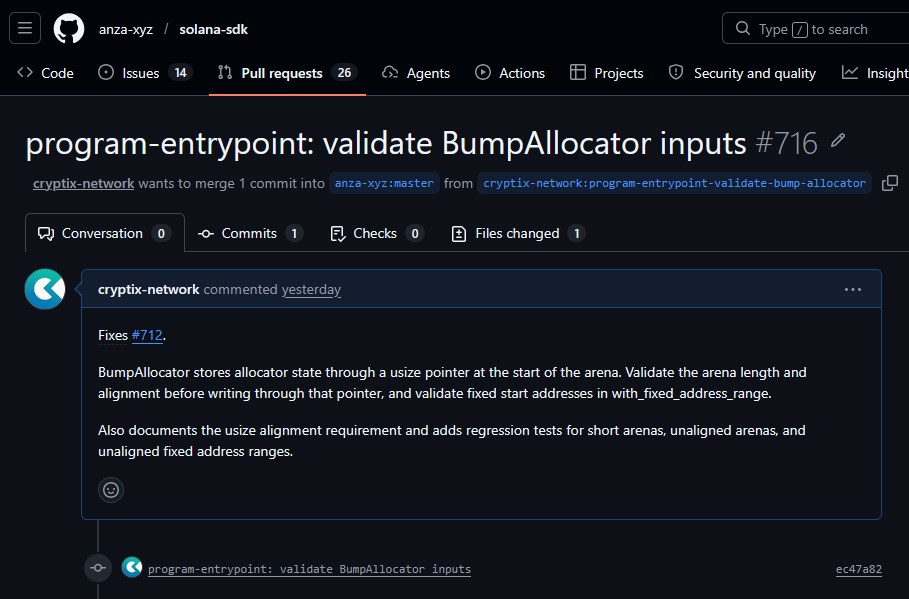Switch to the Conversation tab

tap(105, 233)
